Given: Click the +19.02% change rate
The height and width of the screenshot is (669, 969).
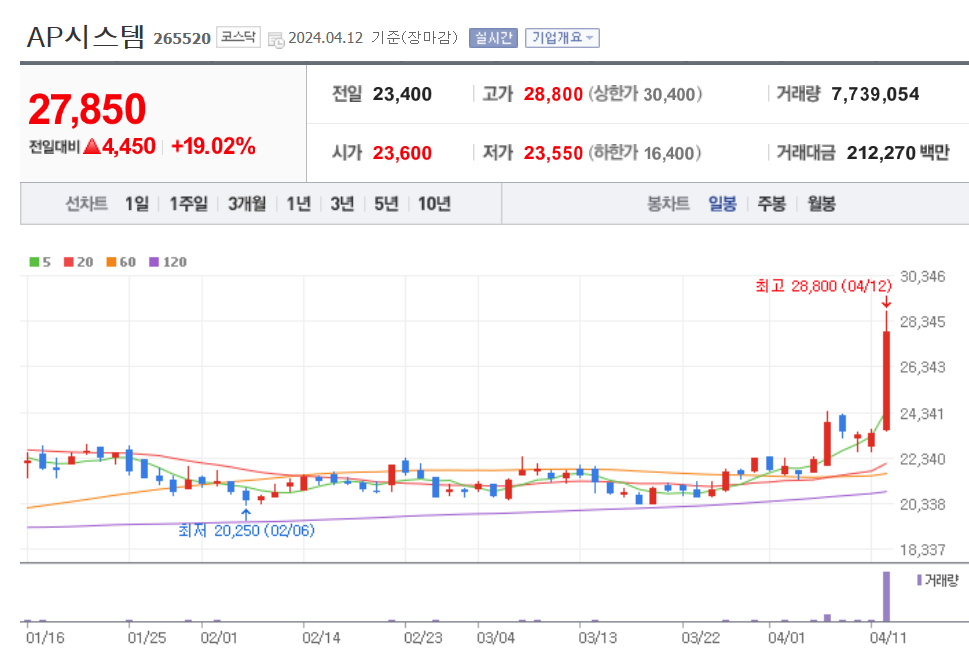Looking at the screenshot, I should coord(213,146).
